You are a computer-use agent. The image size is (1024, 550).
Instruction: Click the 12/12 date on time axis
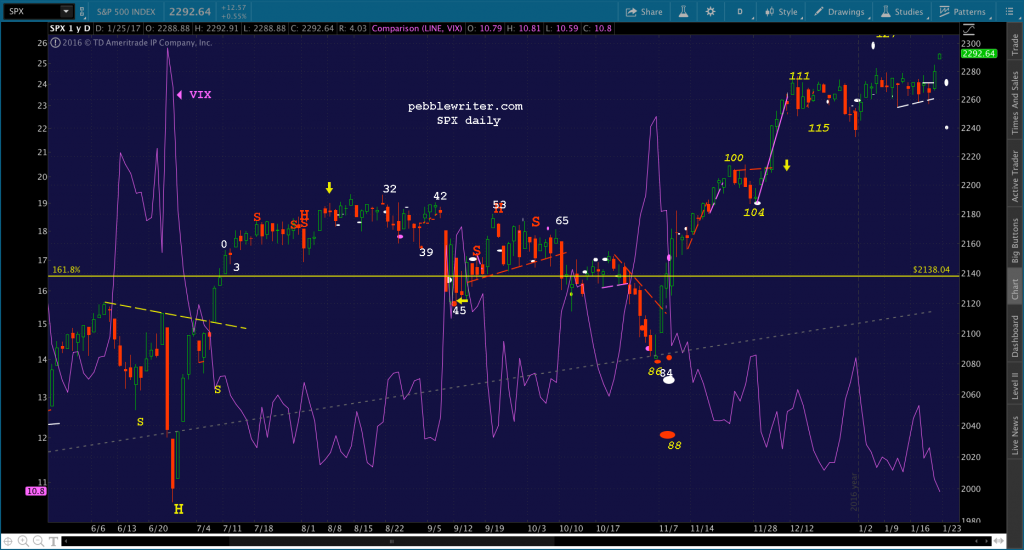pos(801,528)
